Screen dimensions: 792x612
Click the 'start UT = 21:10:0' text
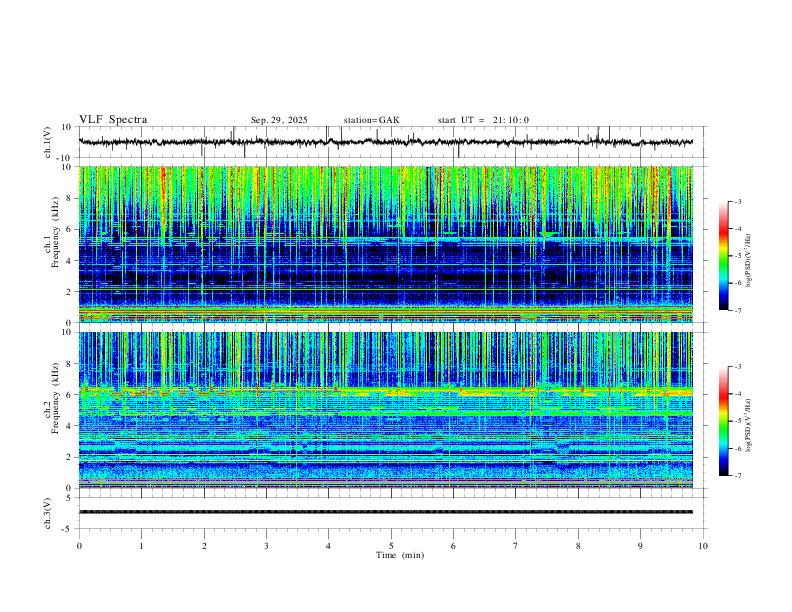tap(483, 120)
